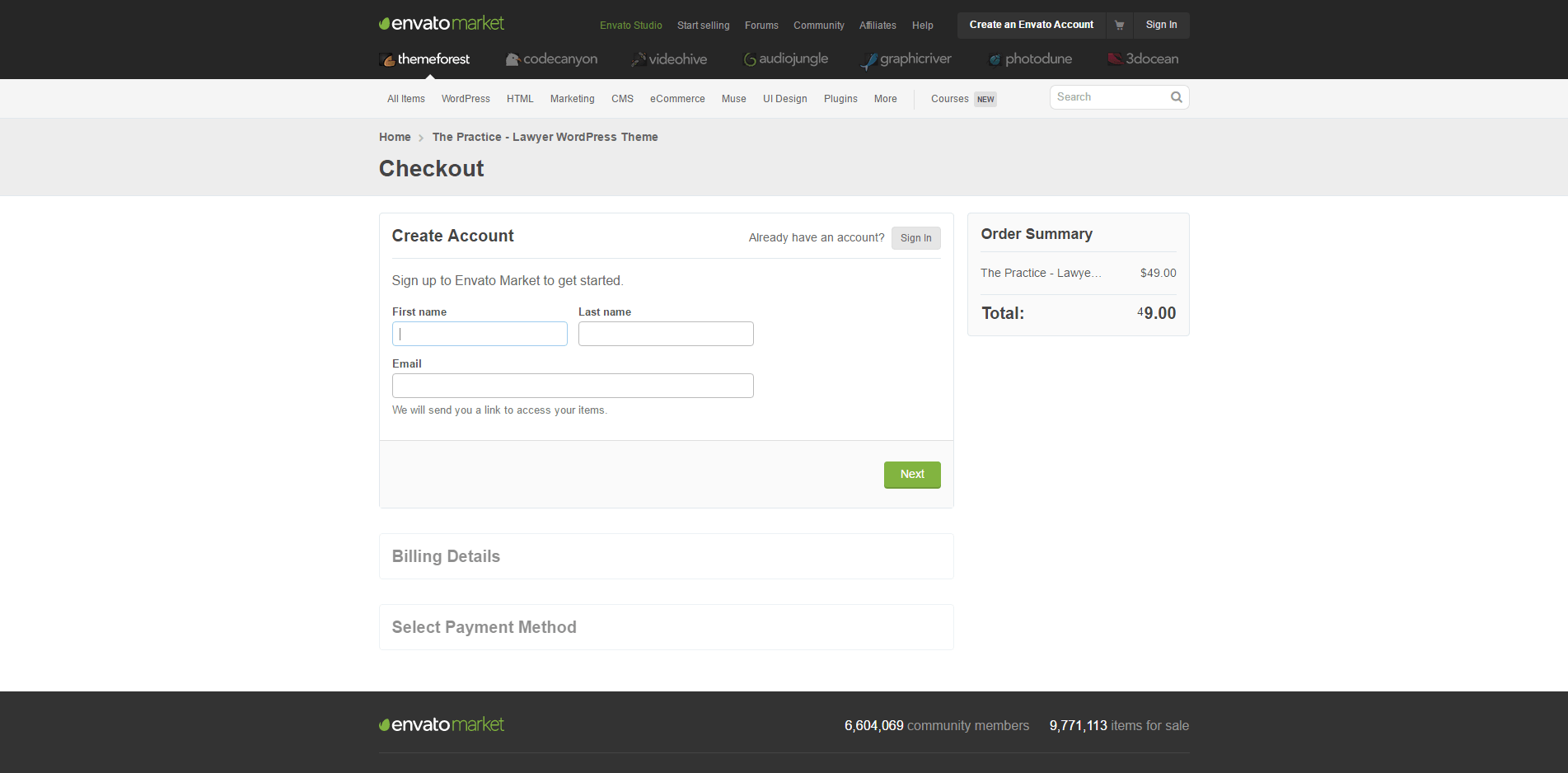The width and height of the screenshot is (1568, 773).
Task: Open the Affiliates link
Action: point(878,26)
